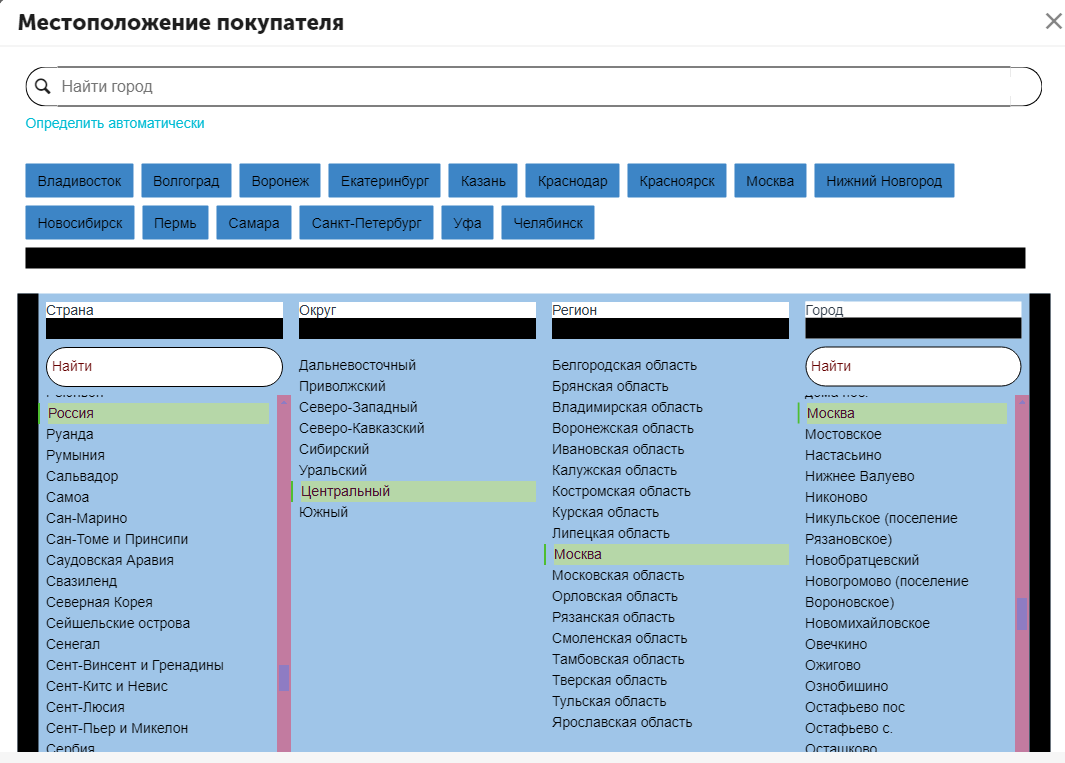Focus the city column 'Найти' field
This screenshot has width=1065, height=763.
click(912, 367)
